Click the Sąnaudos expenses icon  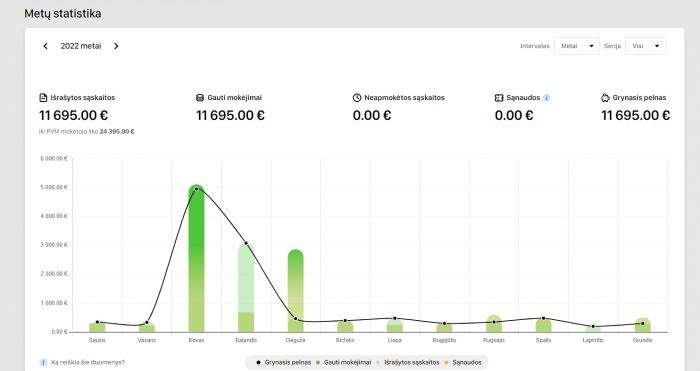point(499,98)
